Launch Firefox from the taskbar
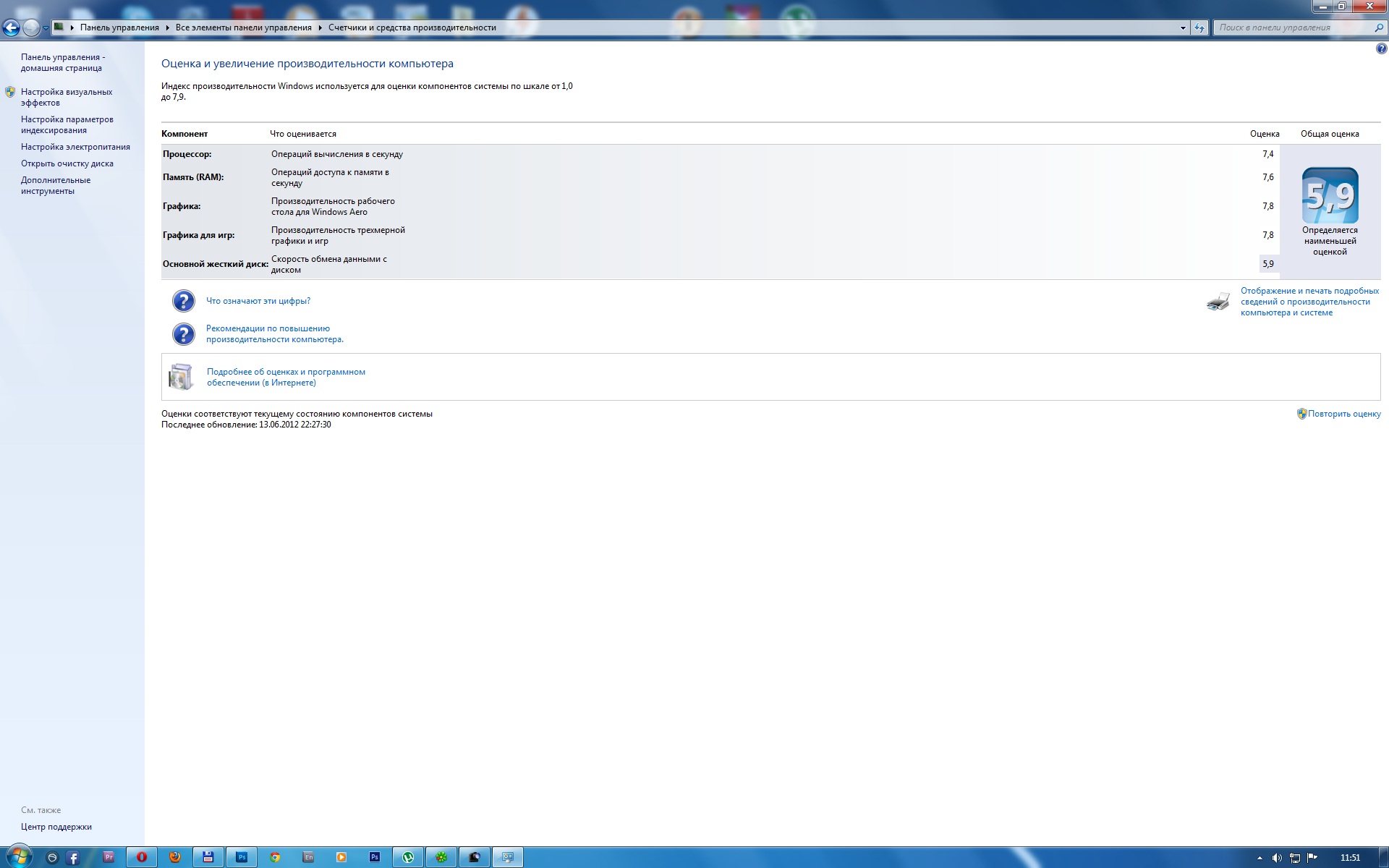Viewport: 1389px width, 868px height. [175, 857]
